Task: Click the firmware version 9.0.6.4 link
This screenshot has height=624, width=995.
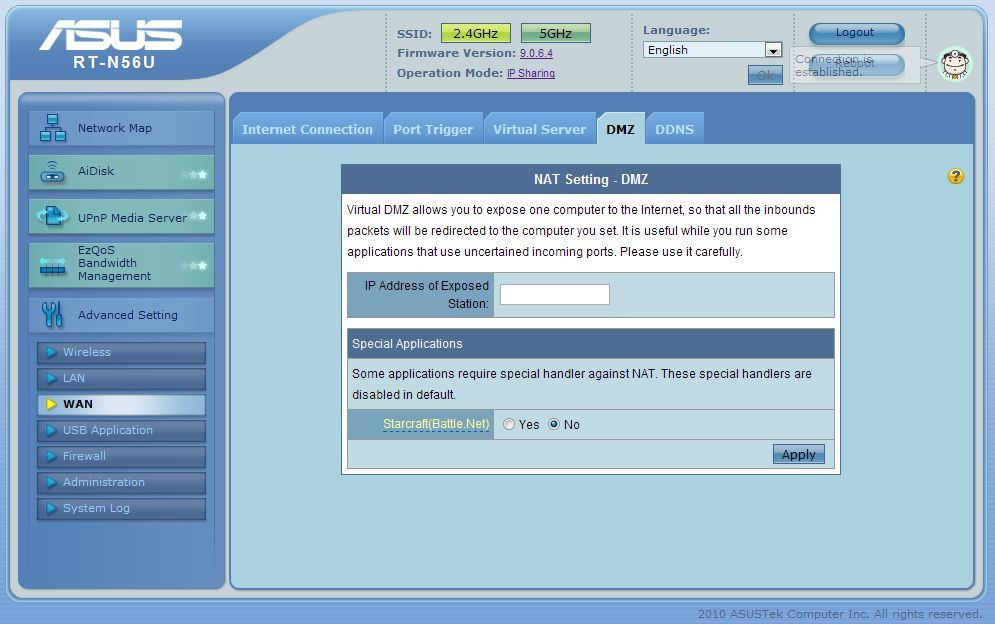Action: click(536, 53)
